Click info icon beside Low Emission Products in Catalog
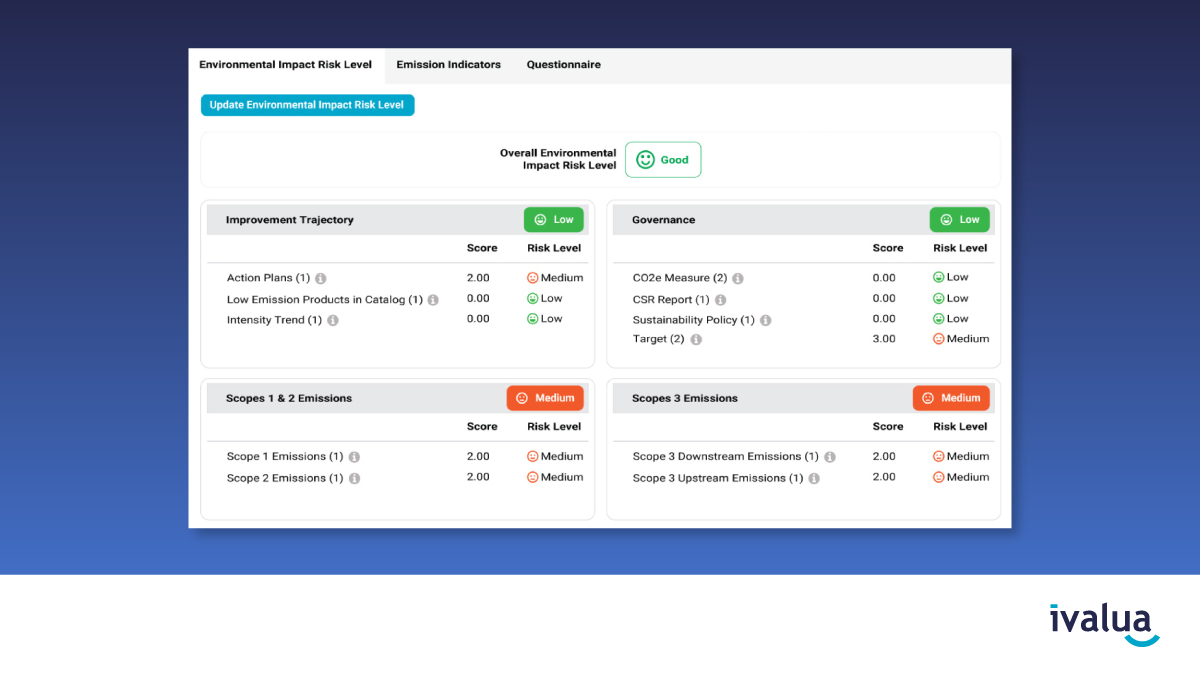 click(433, 300)
